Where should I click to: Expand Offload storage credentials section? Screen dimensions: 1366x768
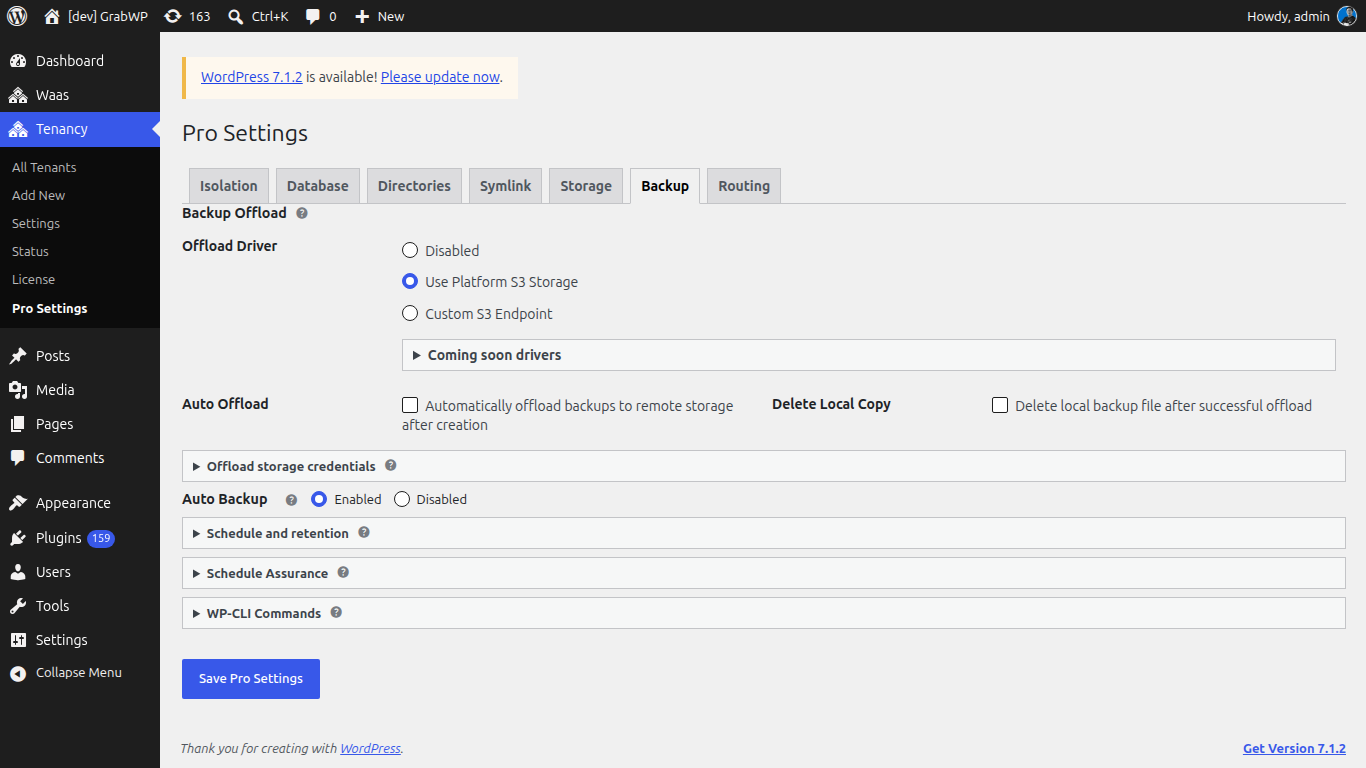(763, 466)
